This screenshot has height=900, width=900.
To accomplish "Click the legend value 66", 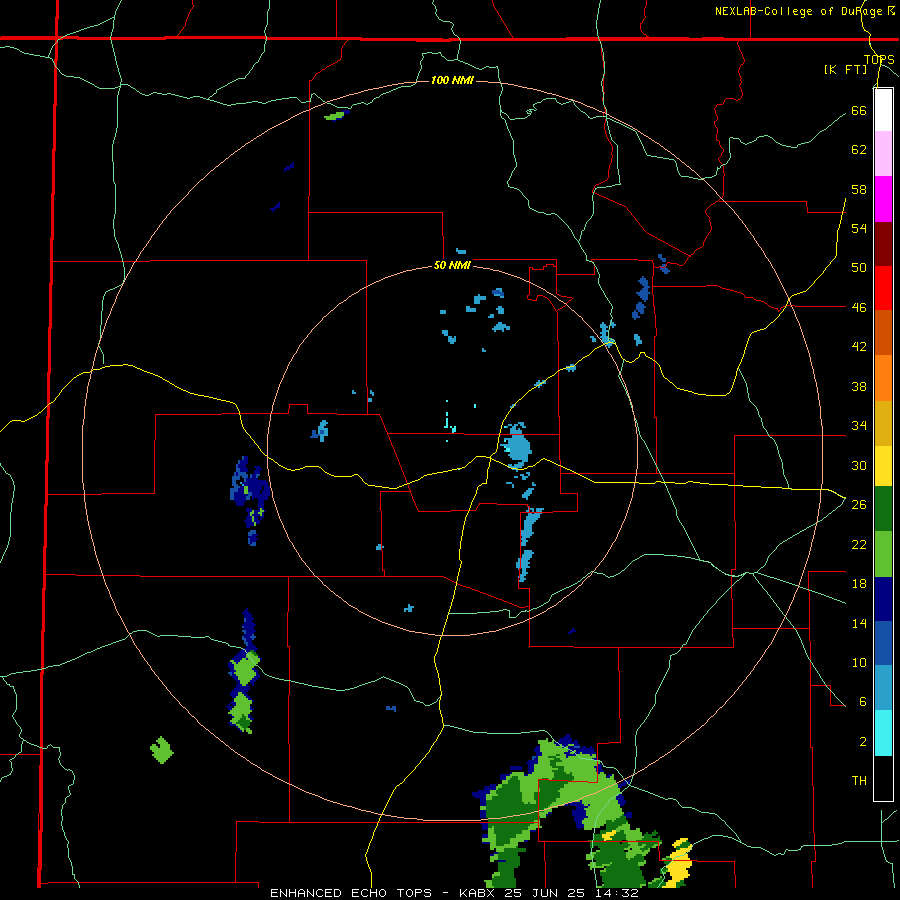I will click(859, 110).
